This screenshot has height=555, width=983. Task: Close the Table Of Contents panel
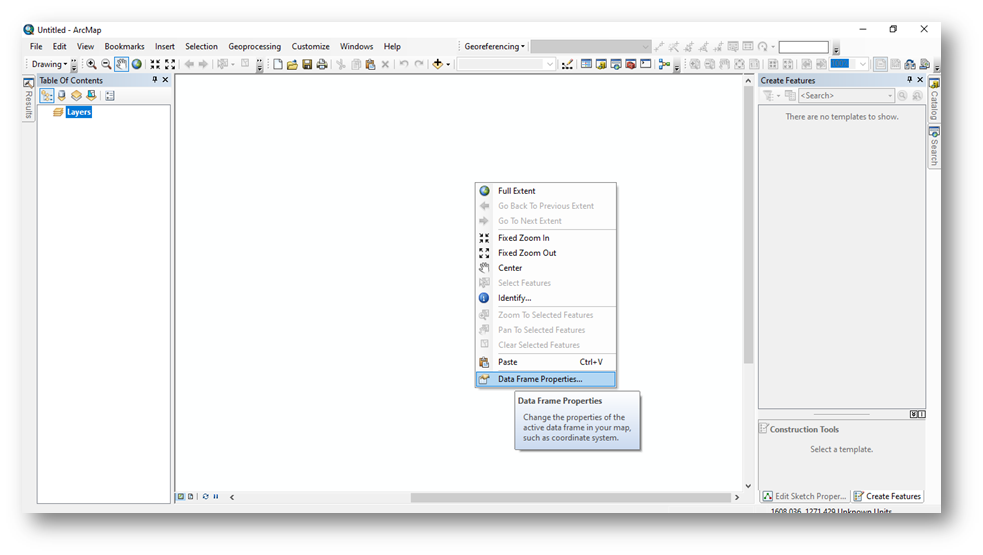(x=166, y=80)
